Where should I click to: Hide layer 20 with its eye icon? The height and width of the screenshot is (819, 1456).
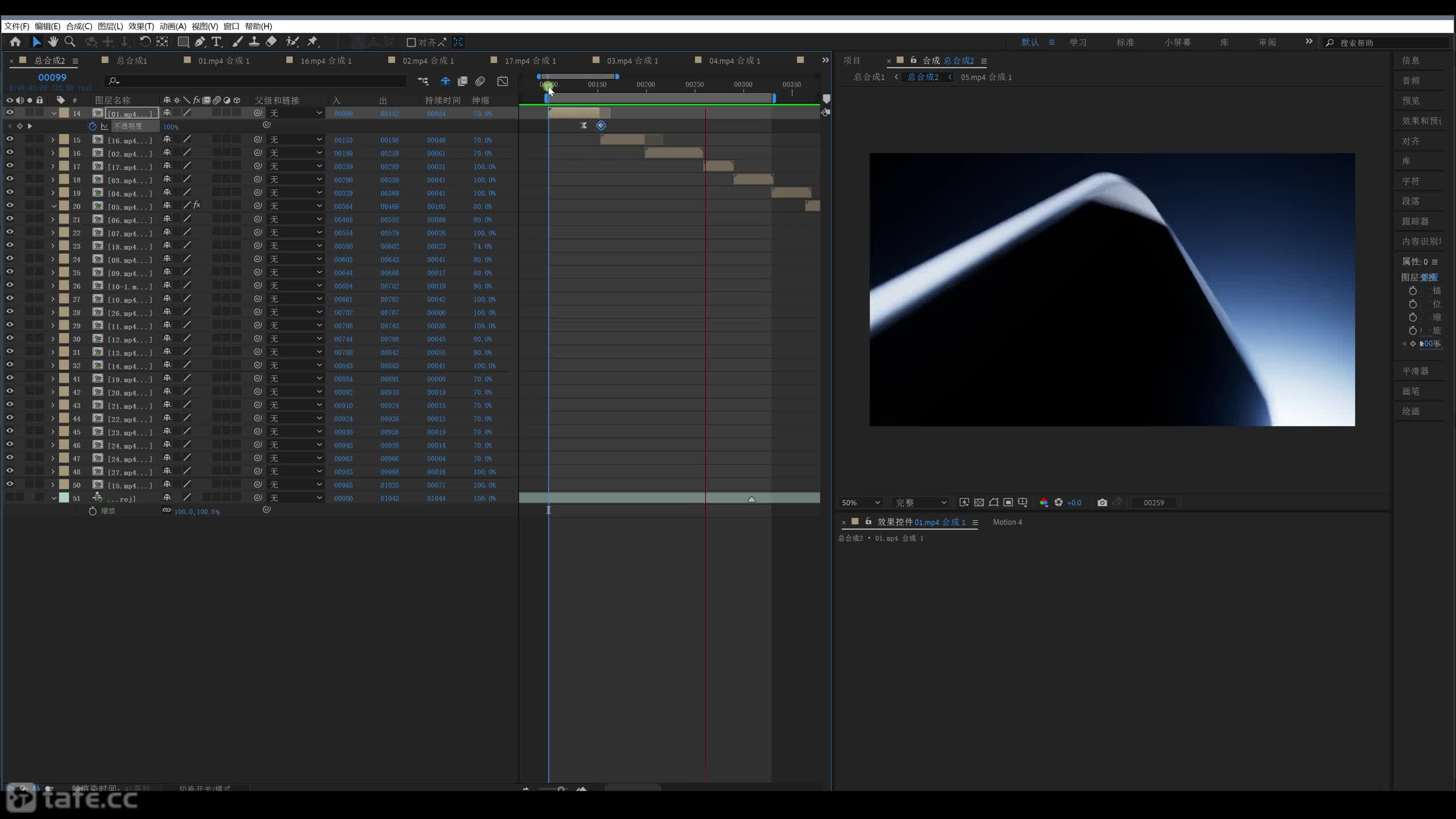pos(10,206)
